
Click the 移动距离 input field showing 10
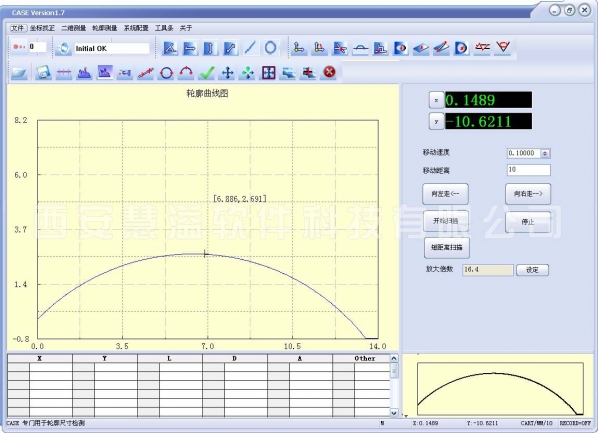[x=529, y=170]
